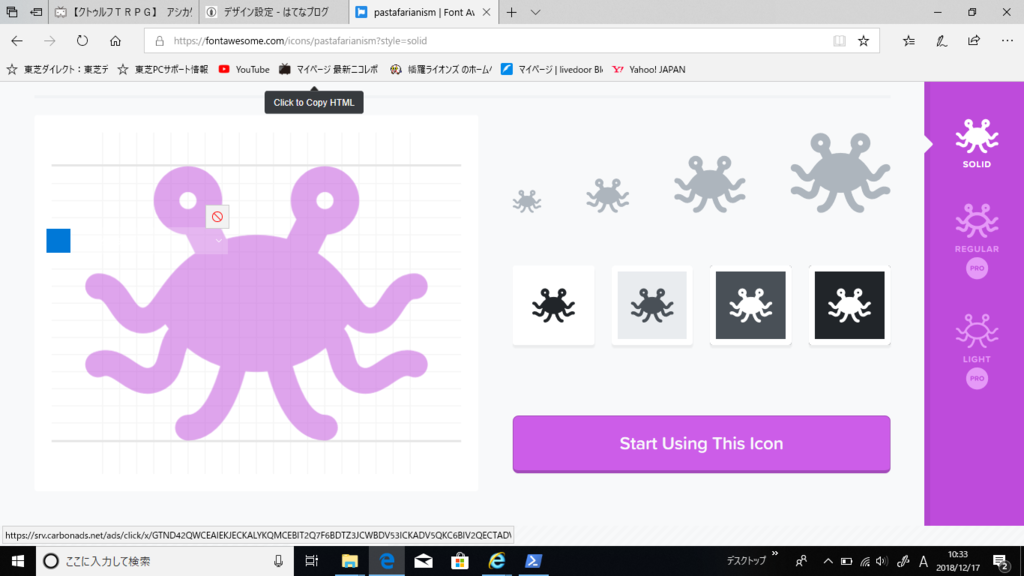The height and width of the screenshot is (576, 1024).
Task: Set these tabs aside
Action: [x=37, y=12]
